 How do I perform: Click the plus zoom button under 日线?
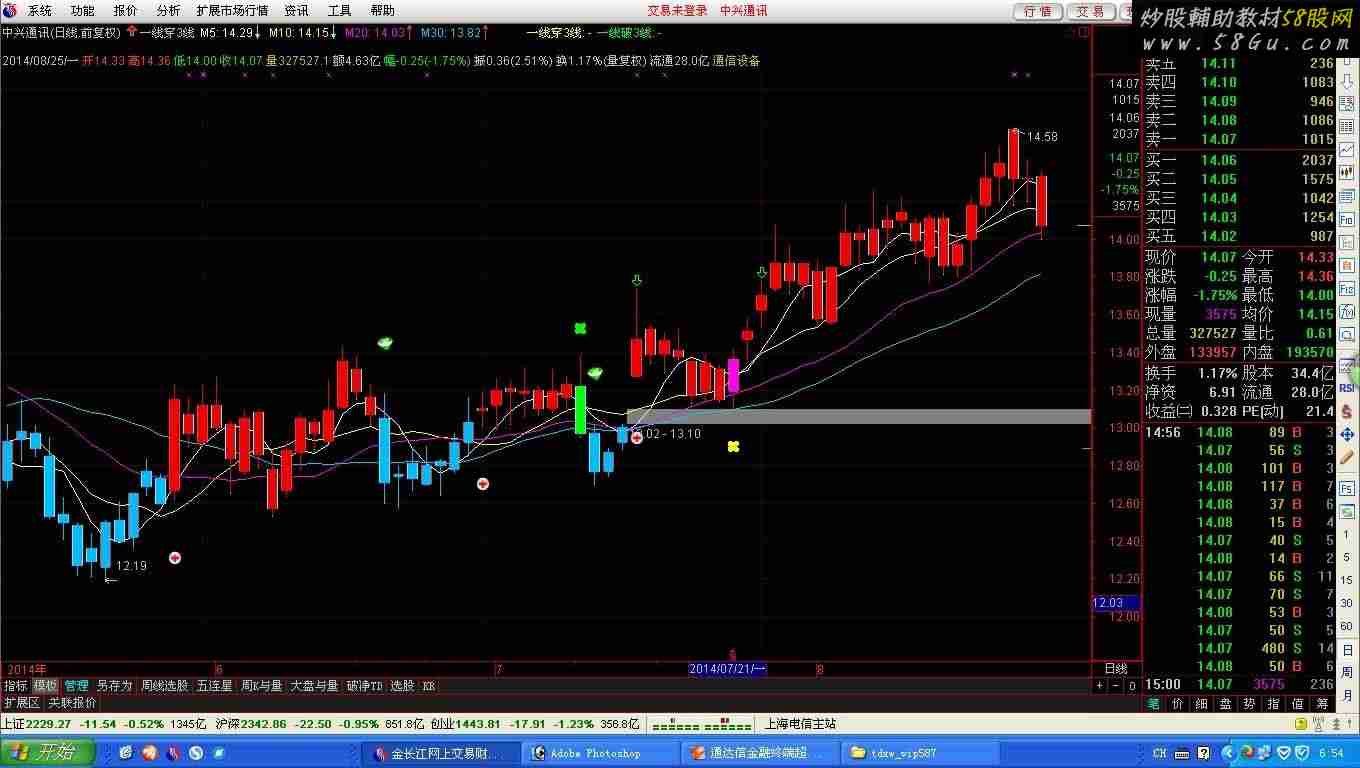point(1100,686)
